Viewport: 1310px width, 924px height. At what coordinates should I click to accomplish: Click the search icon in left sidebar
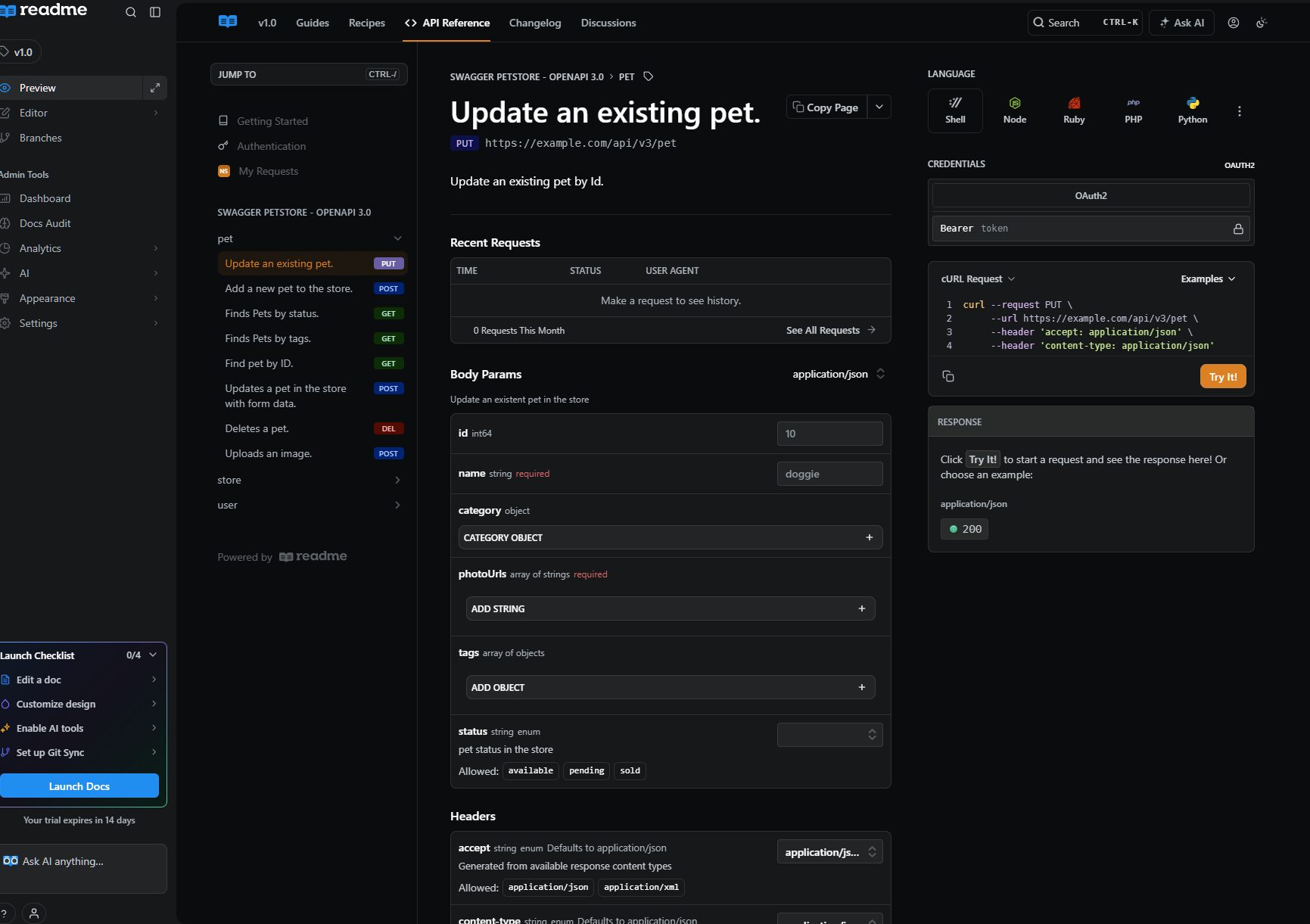(131, 12)
